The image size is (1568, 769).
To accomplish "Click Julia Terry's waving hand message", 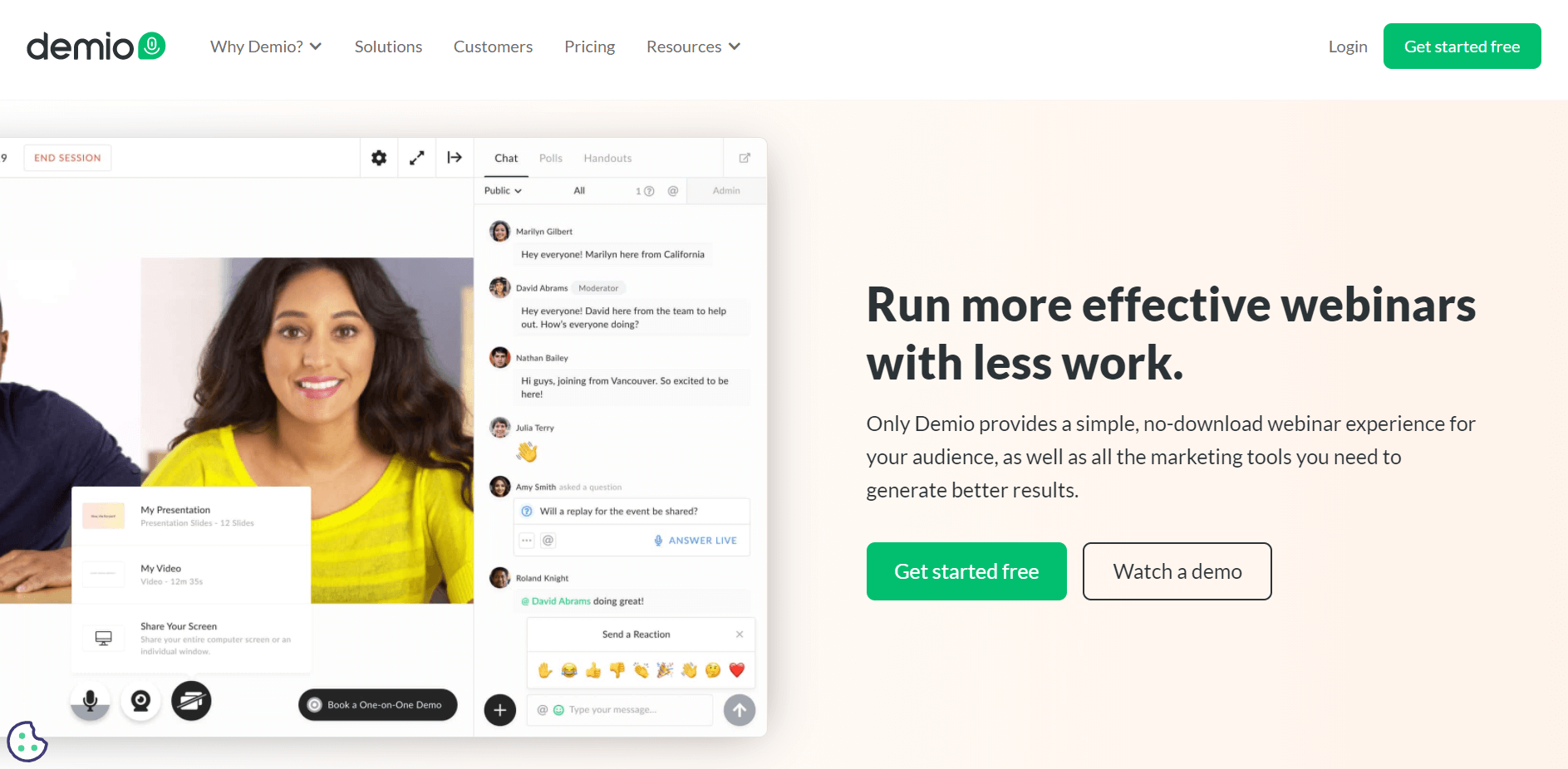I will (x=527, y=452).
